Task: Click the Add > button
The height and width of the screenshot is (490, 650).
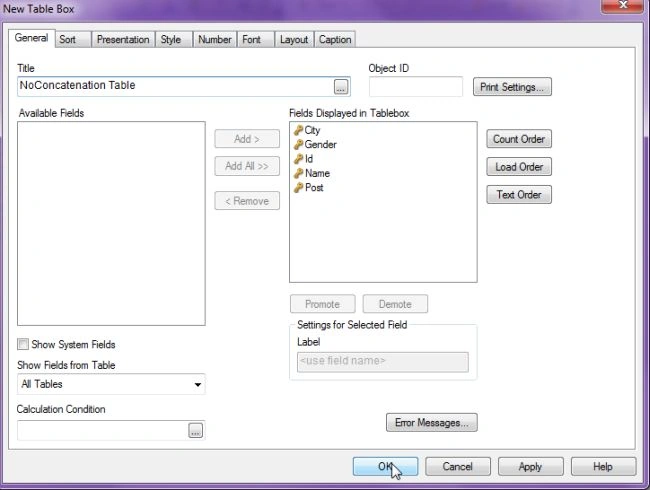Action: (247, 139)
